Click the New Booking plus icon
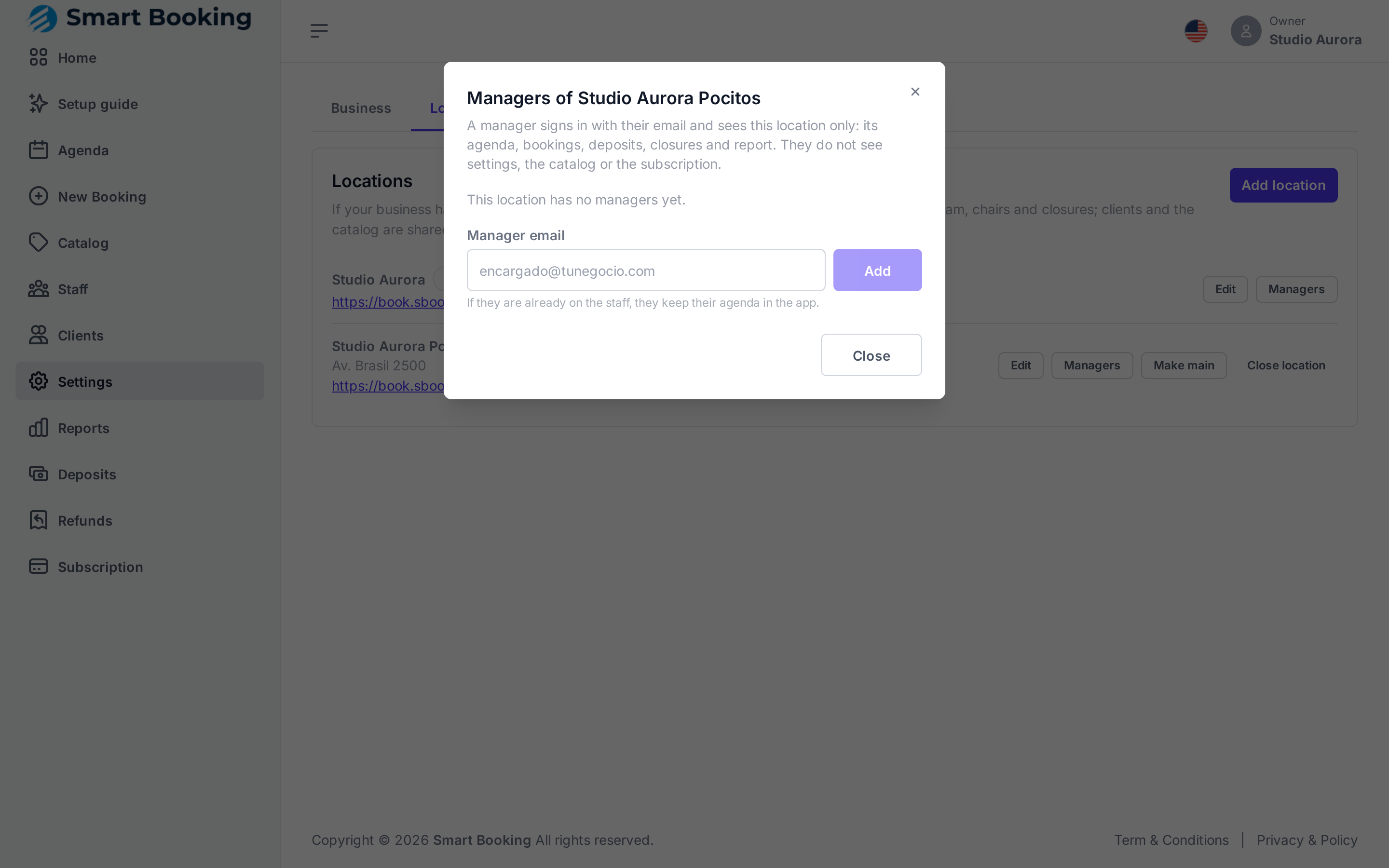1389x868 pixels. point(38,196)
